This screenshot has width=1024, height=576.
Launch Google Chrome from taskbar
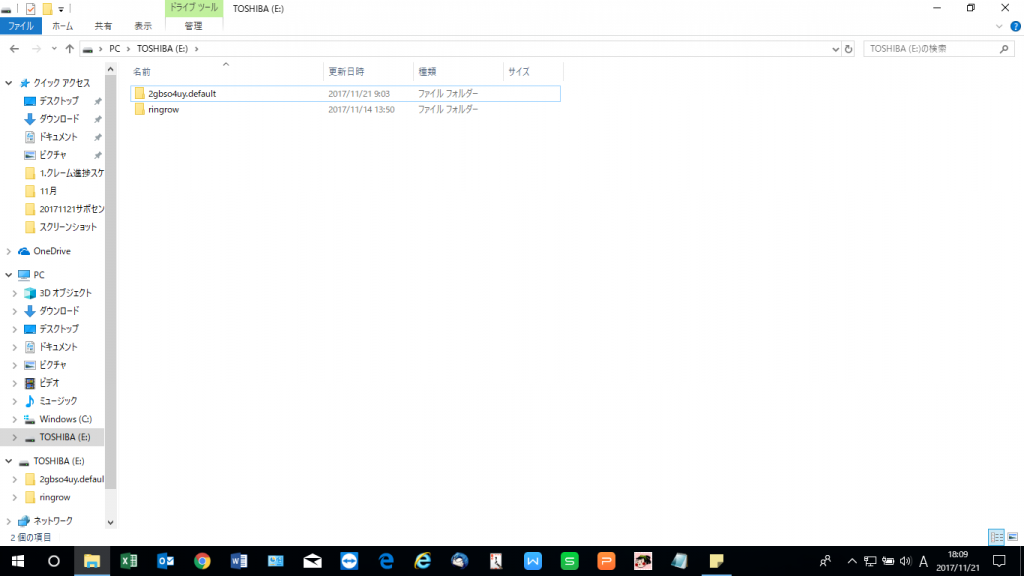[x=202, y=561]
